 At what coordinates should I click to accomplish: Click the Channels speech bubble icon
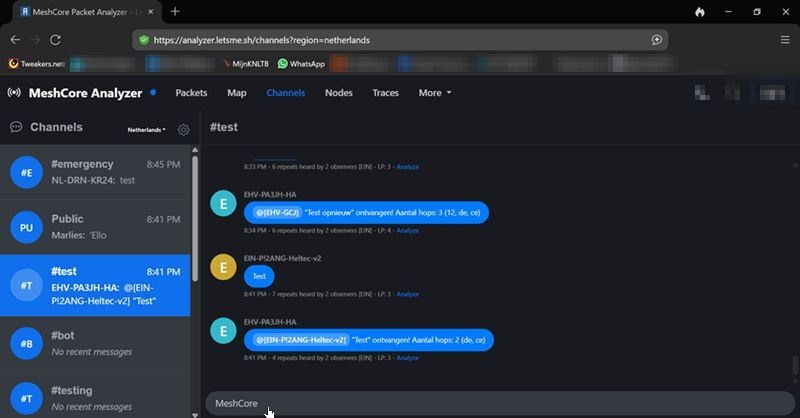[x=16, y=127]
